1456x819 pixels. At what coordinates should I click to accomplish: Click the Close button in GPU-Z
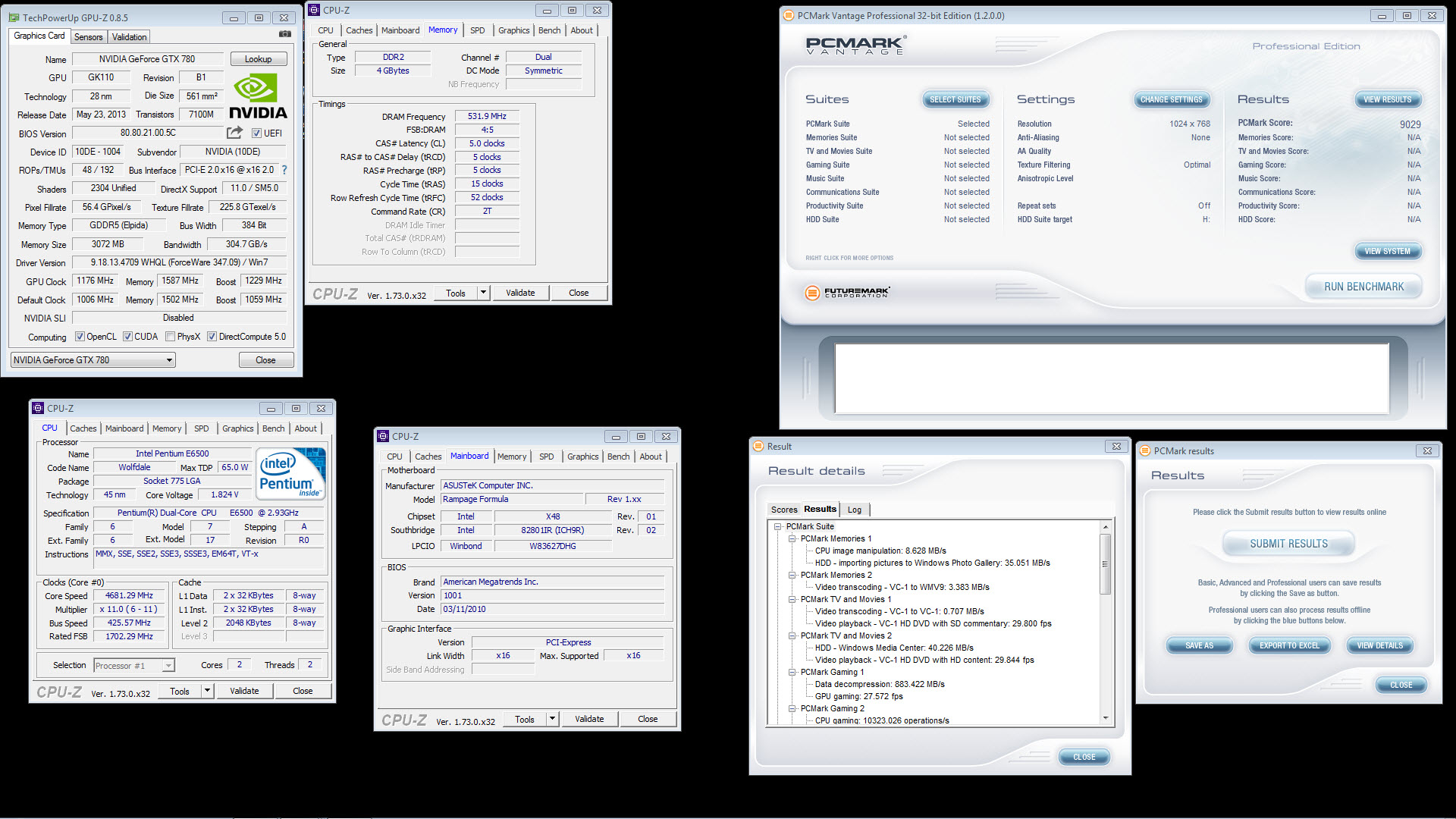[265, 360]
